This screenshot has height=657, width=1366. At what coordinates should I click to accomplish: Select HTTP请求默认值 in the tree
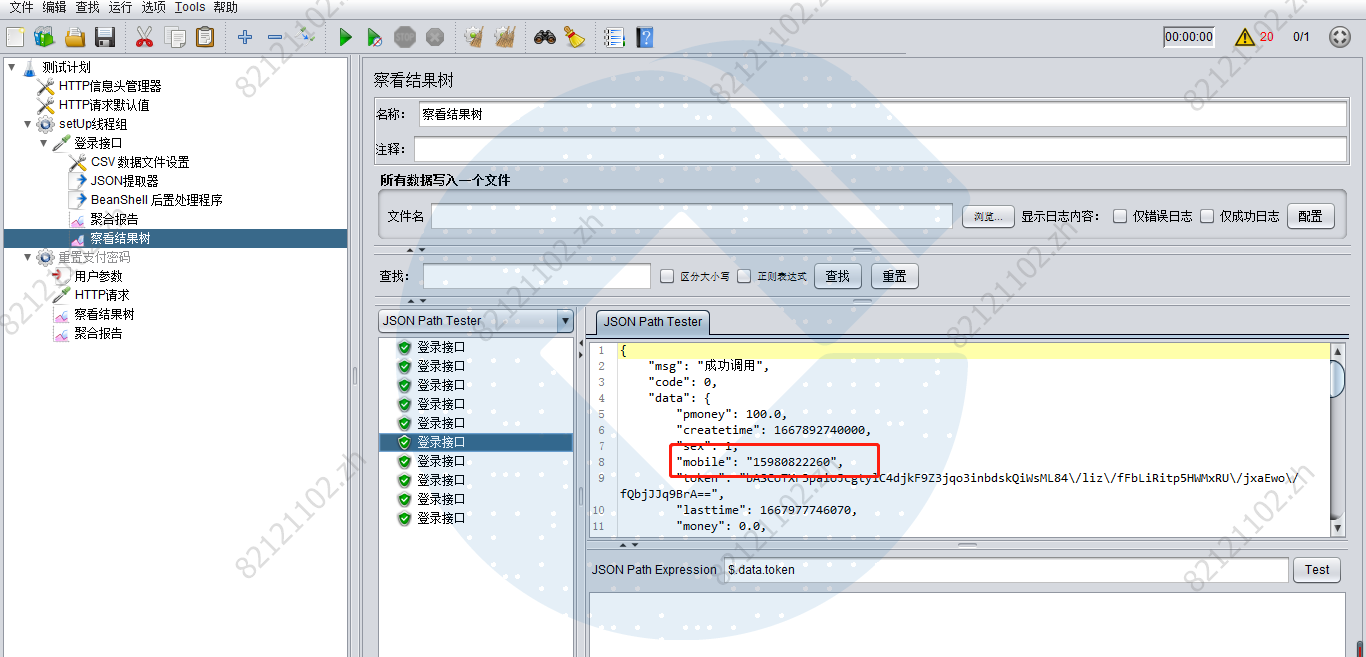point(104,105)
